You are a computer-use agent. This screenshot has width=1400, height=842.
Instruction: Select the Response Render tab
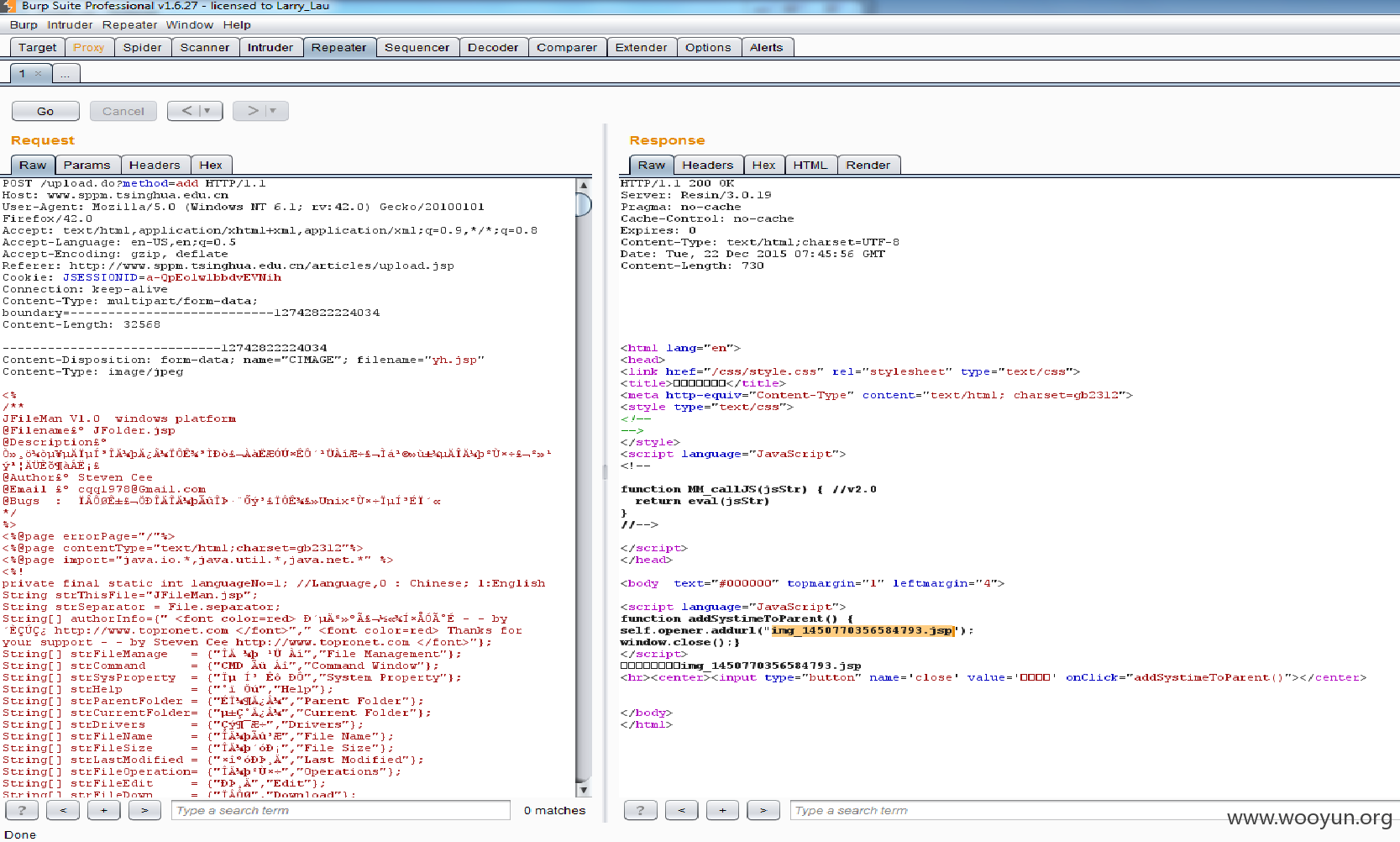[868, 165]
